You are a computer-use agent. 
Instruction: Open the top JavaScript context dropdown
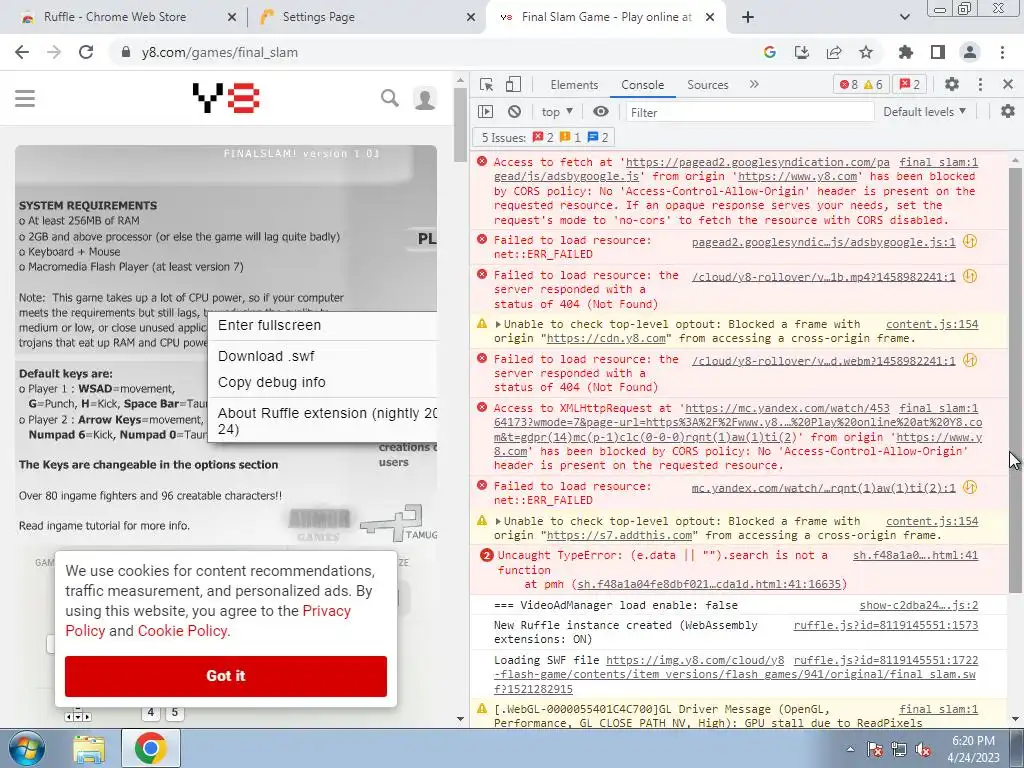pyautogui.click(x=557, y=112)
